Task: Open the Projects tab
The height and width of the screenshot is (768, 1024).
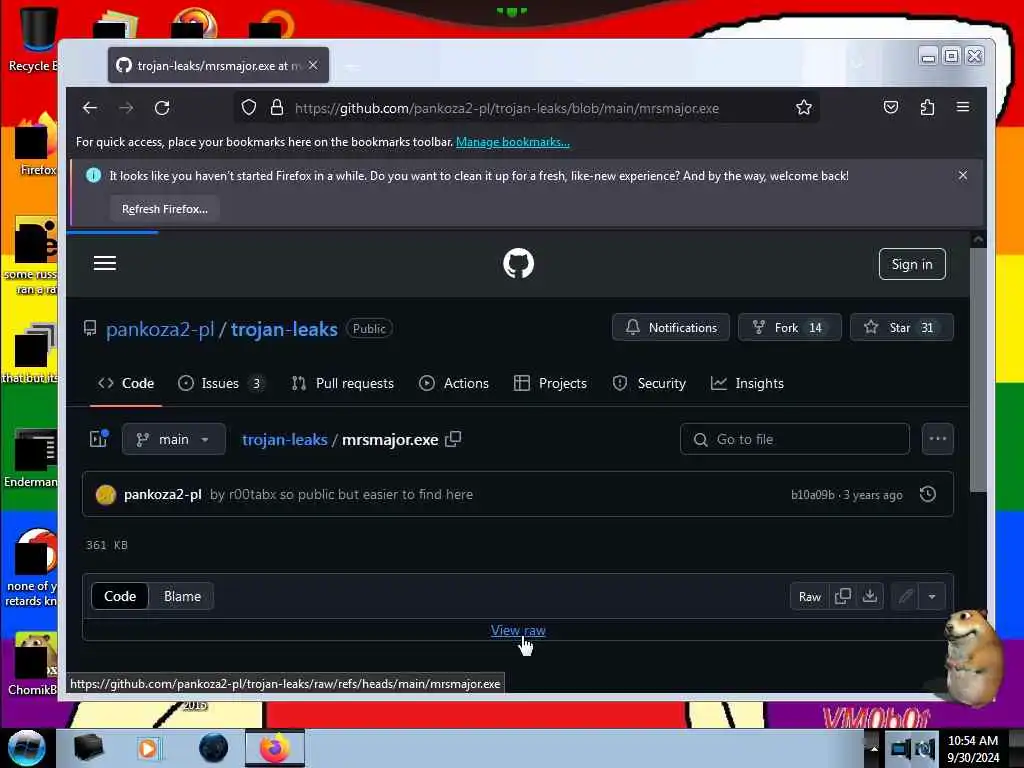Action: pyautogui.click(x=551, y=383)
